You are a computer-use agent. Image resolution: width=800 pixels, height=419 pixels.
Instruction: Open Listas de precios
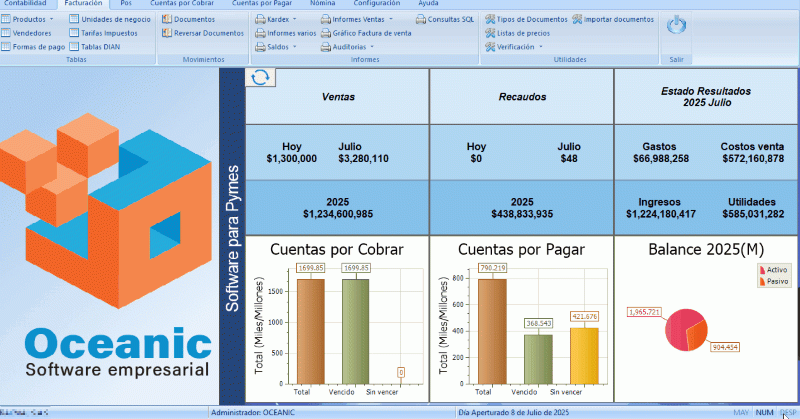(522, 33)
